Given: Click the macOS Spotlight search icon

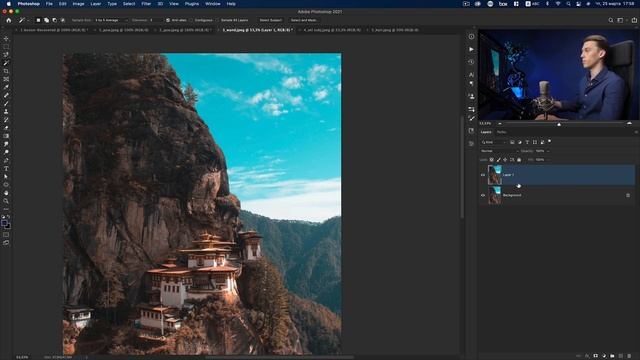Looking at the screenshot, I should 568,4.
